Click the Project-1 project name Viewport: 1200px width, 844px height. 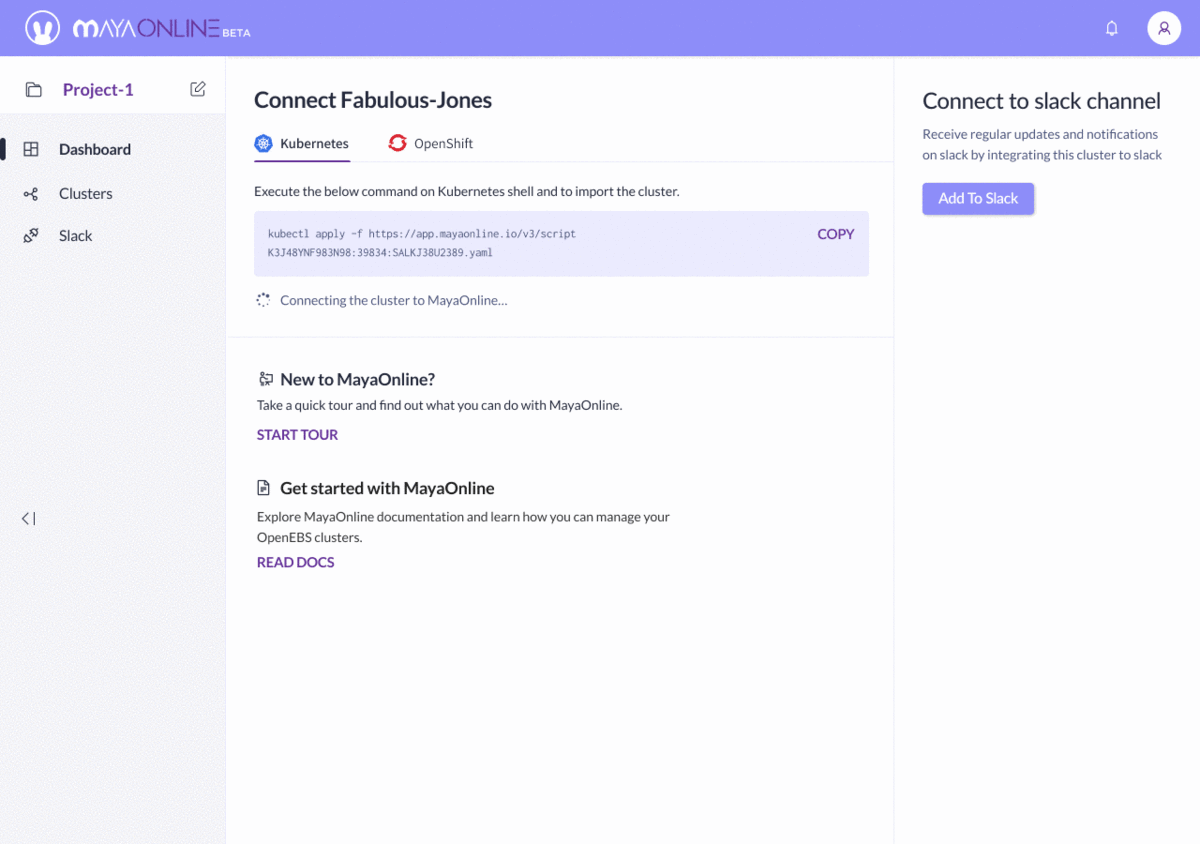(x=98, y=90)
